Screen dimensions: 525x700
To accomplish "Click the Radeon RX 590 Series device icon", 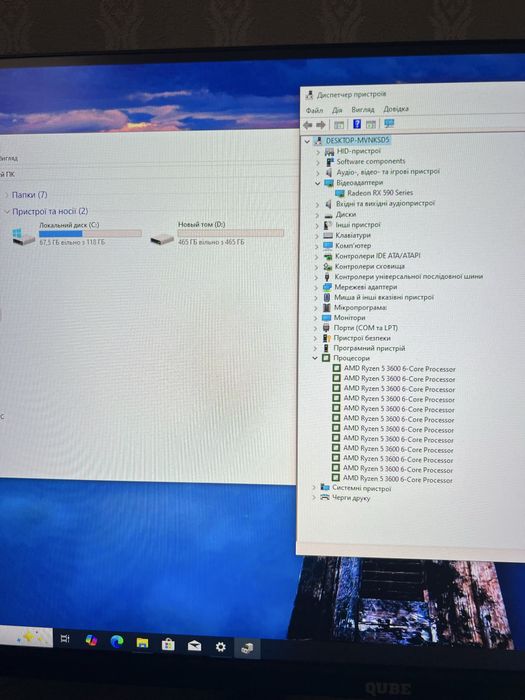I will [x=340, y=193].
